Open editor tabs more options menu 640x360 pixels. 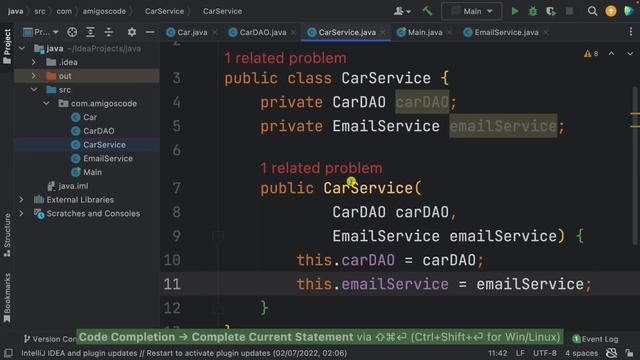click(x=631, y=32)
